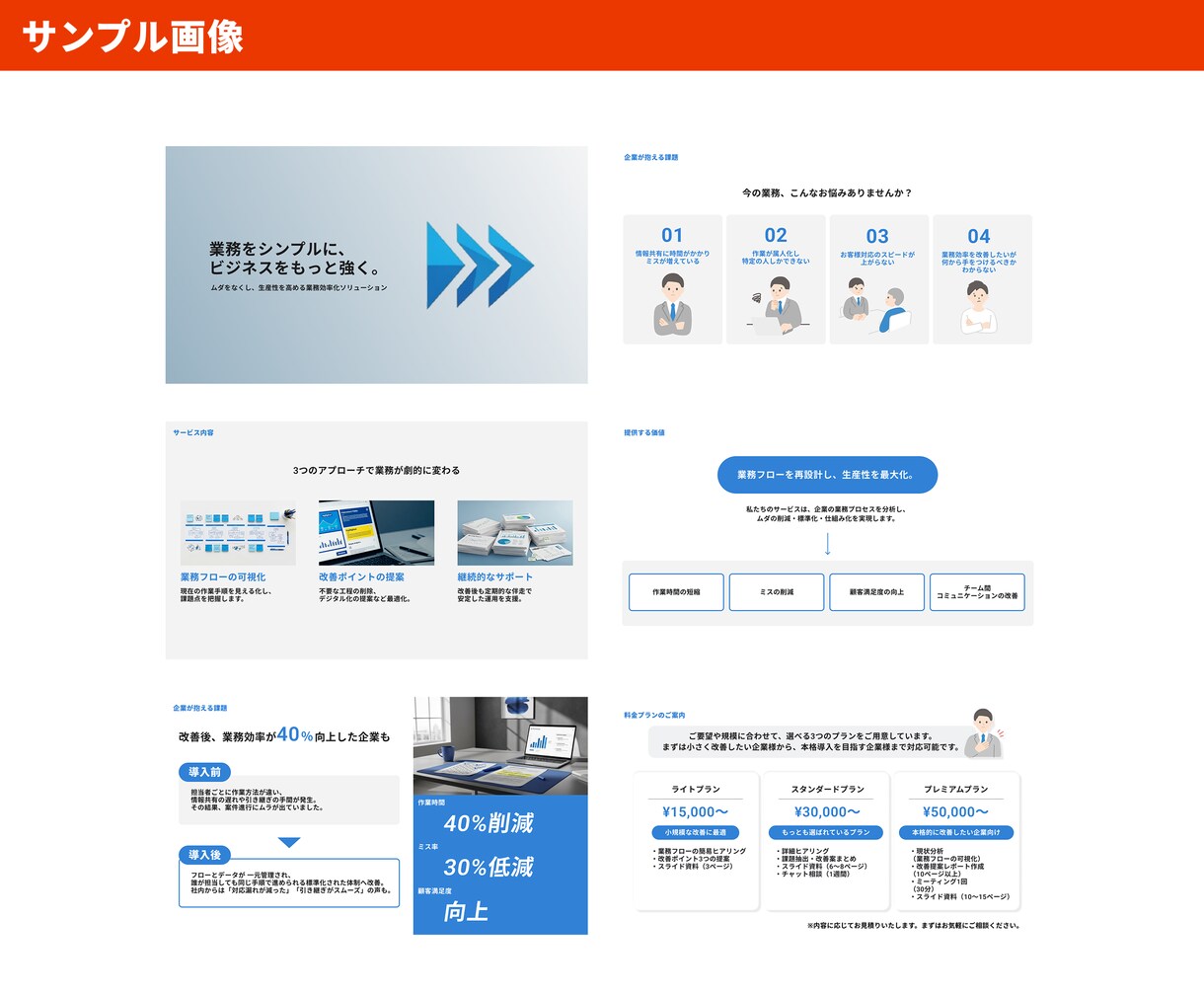Image resolution: width=1204 pixels, height=995 pixels.
Task: Click the スタンダードプラン plan name
Action: coord(827,790)
